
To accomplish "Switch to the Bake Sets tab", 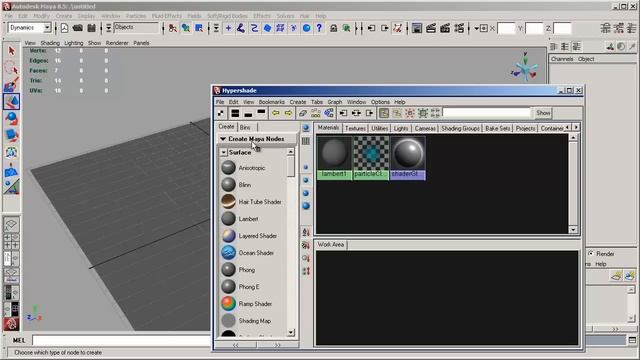I will click(x=498, y=128).
